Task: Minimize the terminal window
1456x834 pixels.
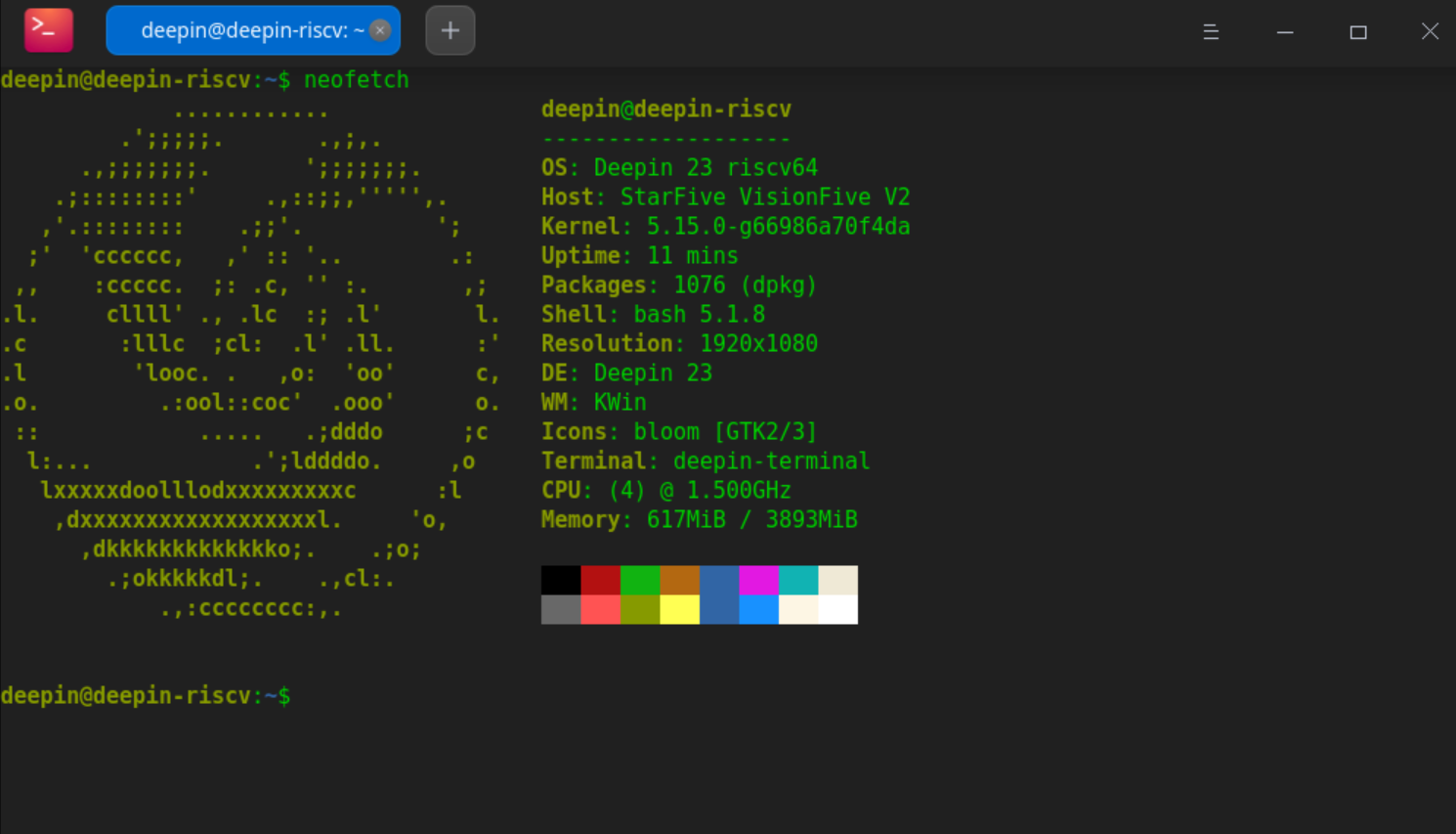Action: click(x=1285, y=31)
